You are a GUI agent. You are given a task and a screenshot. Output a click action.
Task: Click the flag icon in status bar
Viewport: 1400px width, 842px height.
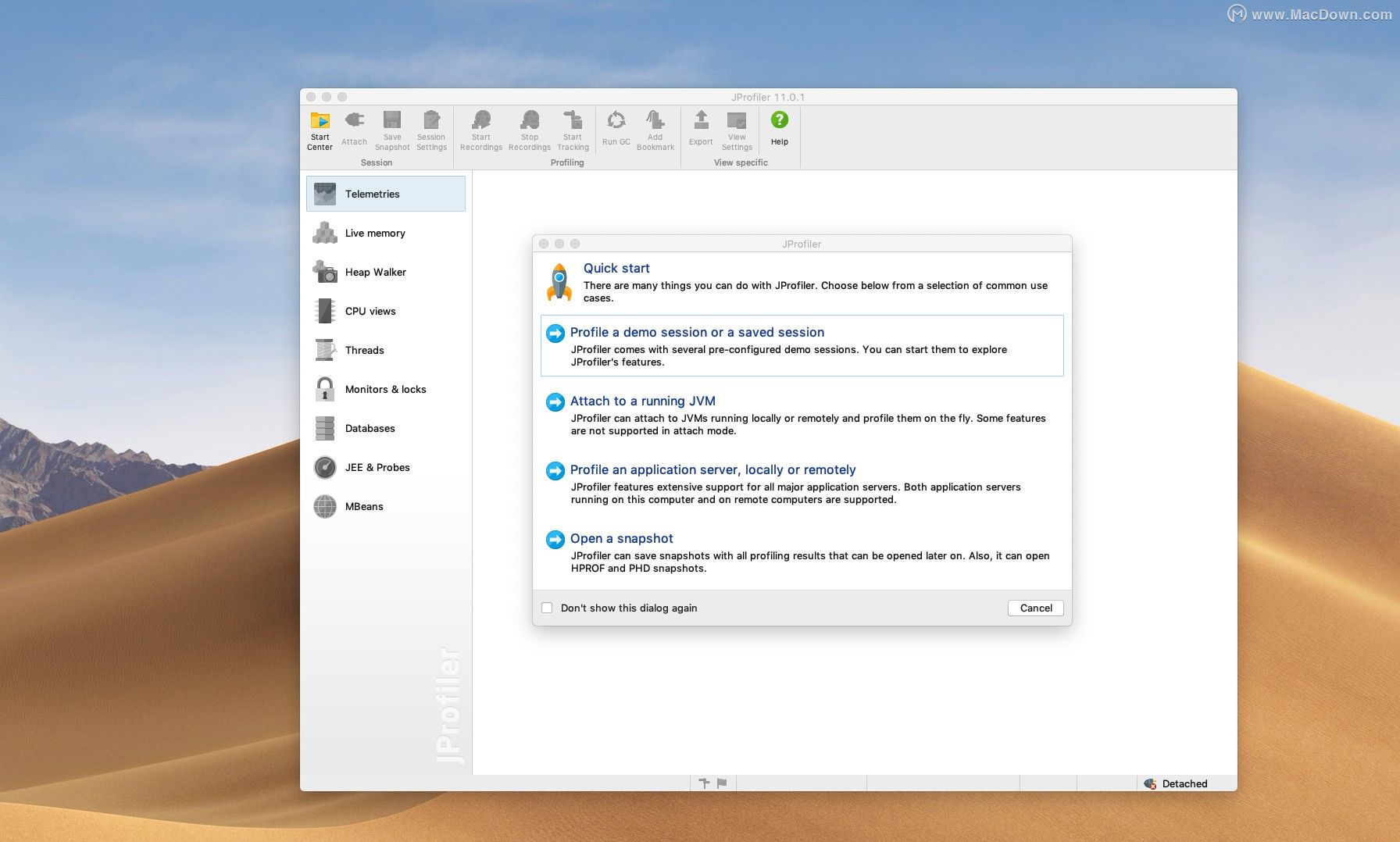tap(722, 783)
